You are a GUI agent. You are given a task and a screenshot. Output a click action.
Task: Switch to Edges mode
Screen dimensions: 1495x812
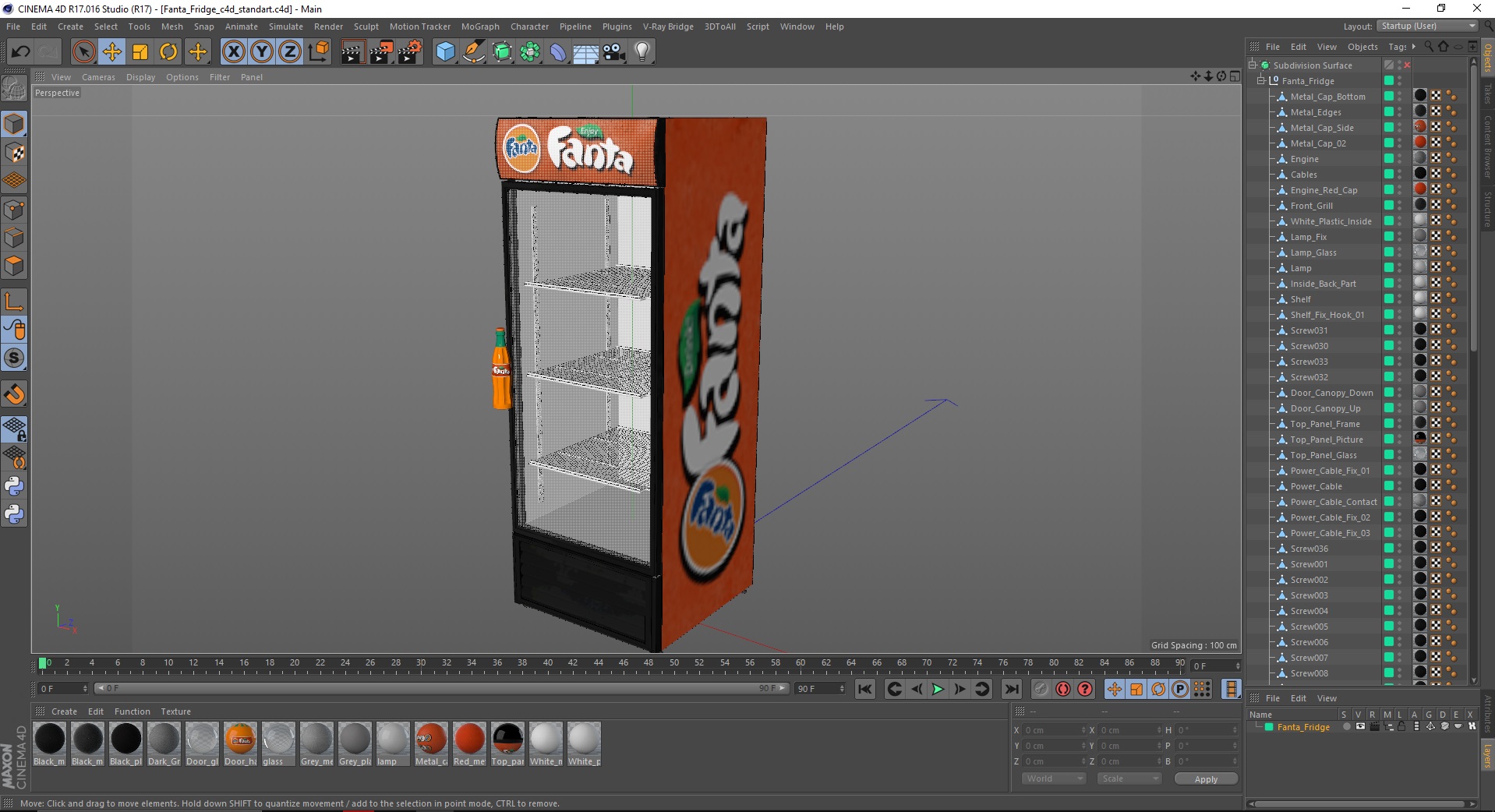click(14, 238)
